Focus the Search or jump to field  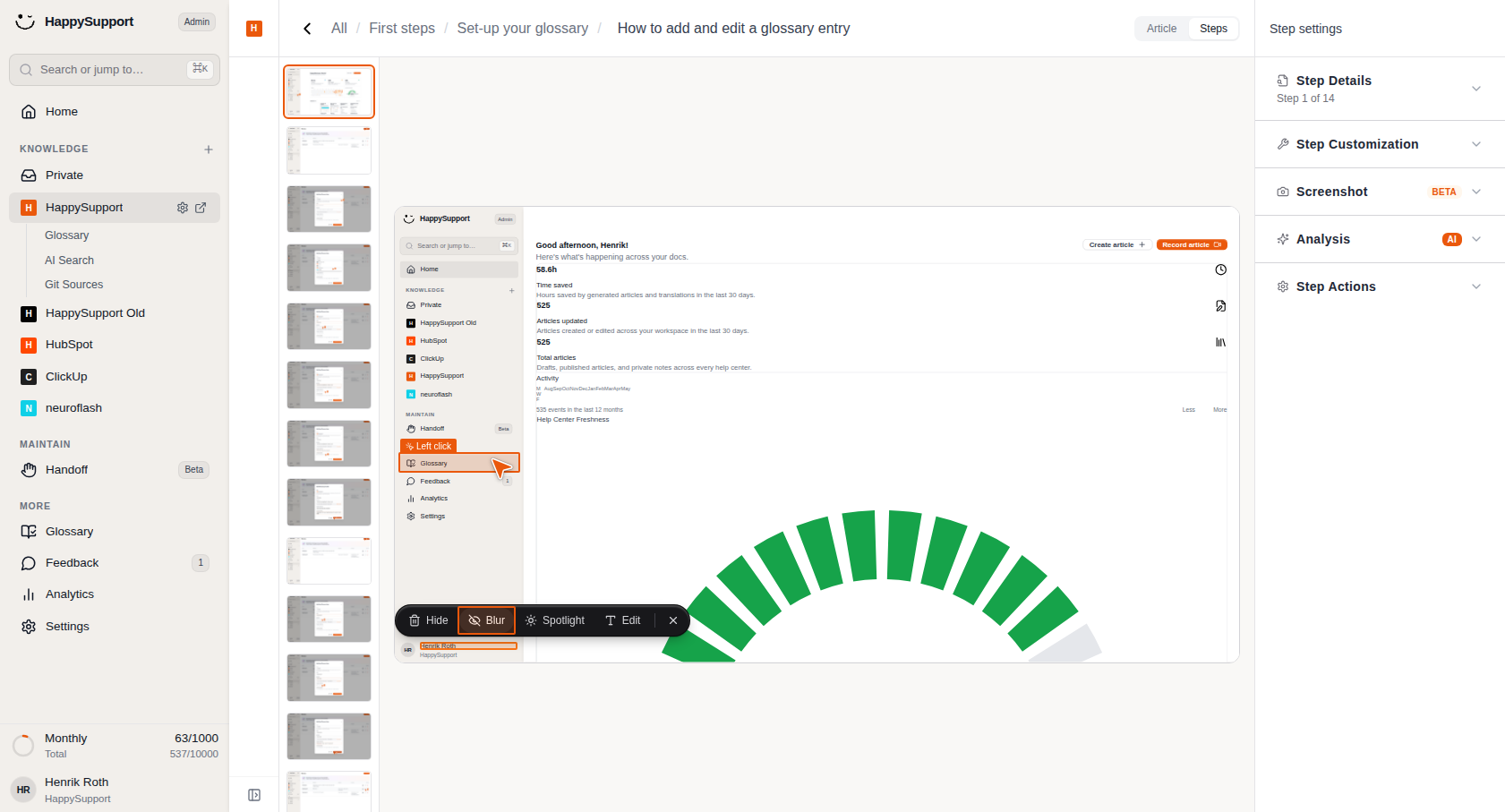pyautogui.click(x=115, y=70)
